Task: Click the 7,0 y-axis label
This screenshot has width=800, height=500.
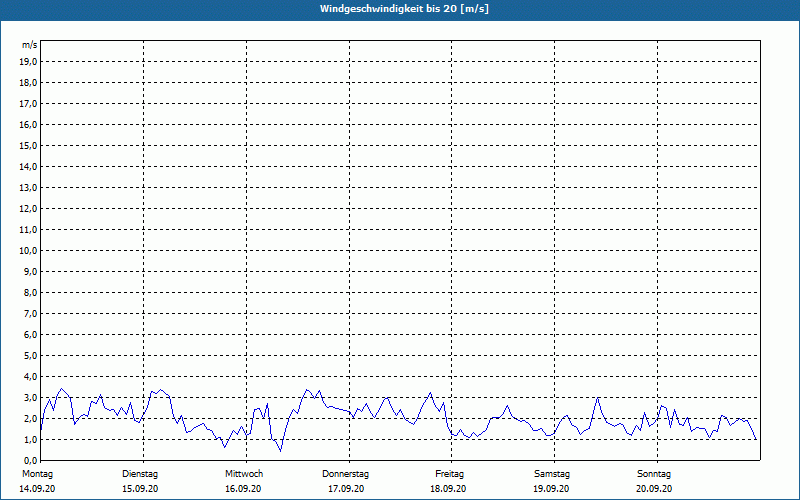Action: 30,313
